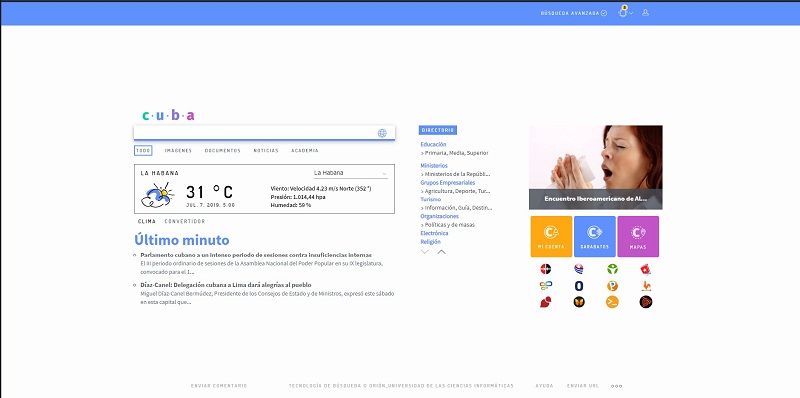The image size is (800, 398).
Task: Open the Mapas purple tile
Action: [x=638, y=236]
